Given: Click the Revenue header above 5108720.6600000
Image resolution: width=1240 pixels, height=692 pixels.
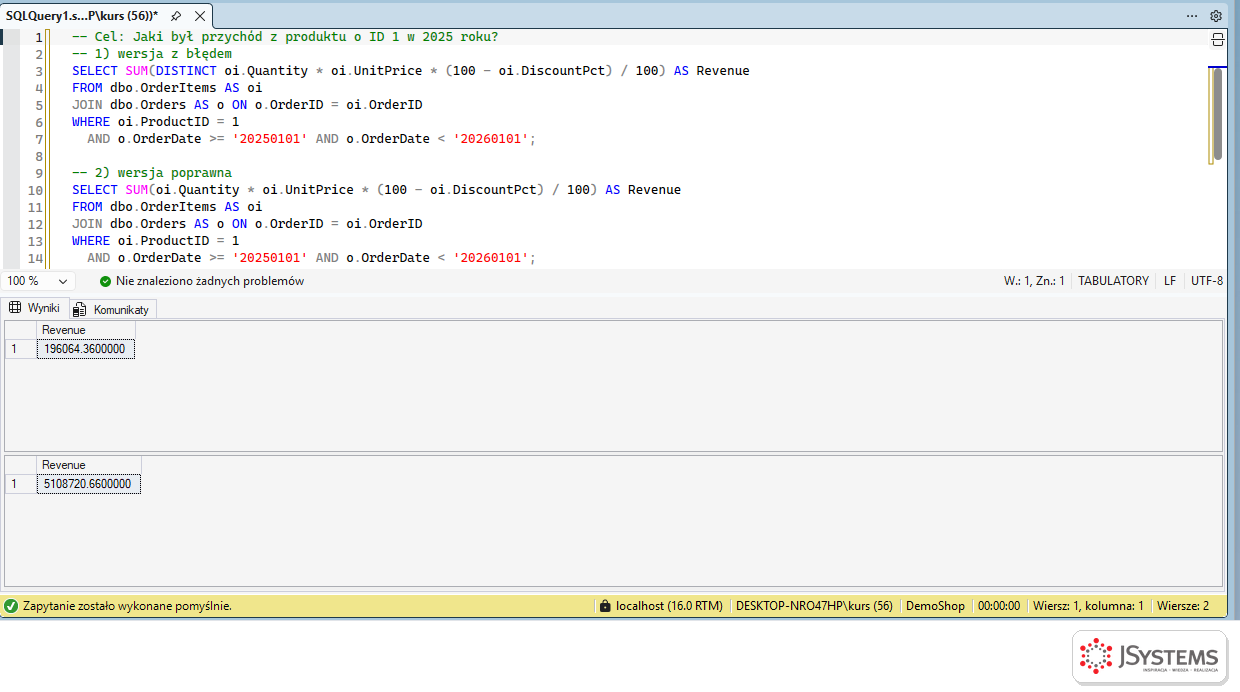Looking at the screenshot, I should (88, 465).
